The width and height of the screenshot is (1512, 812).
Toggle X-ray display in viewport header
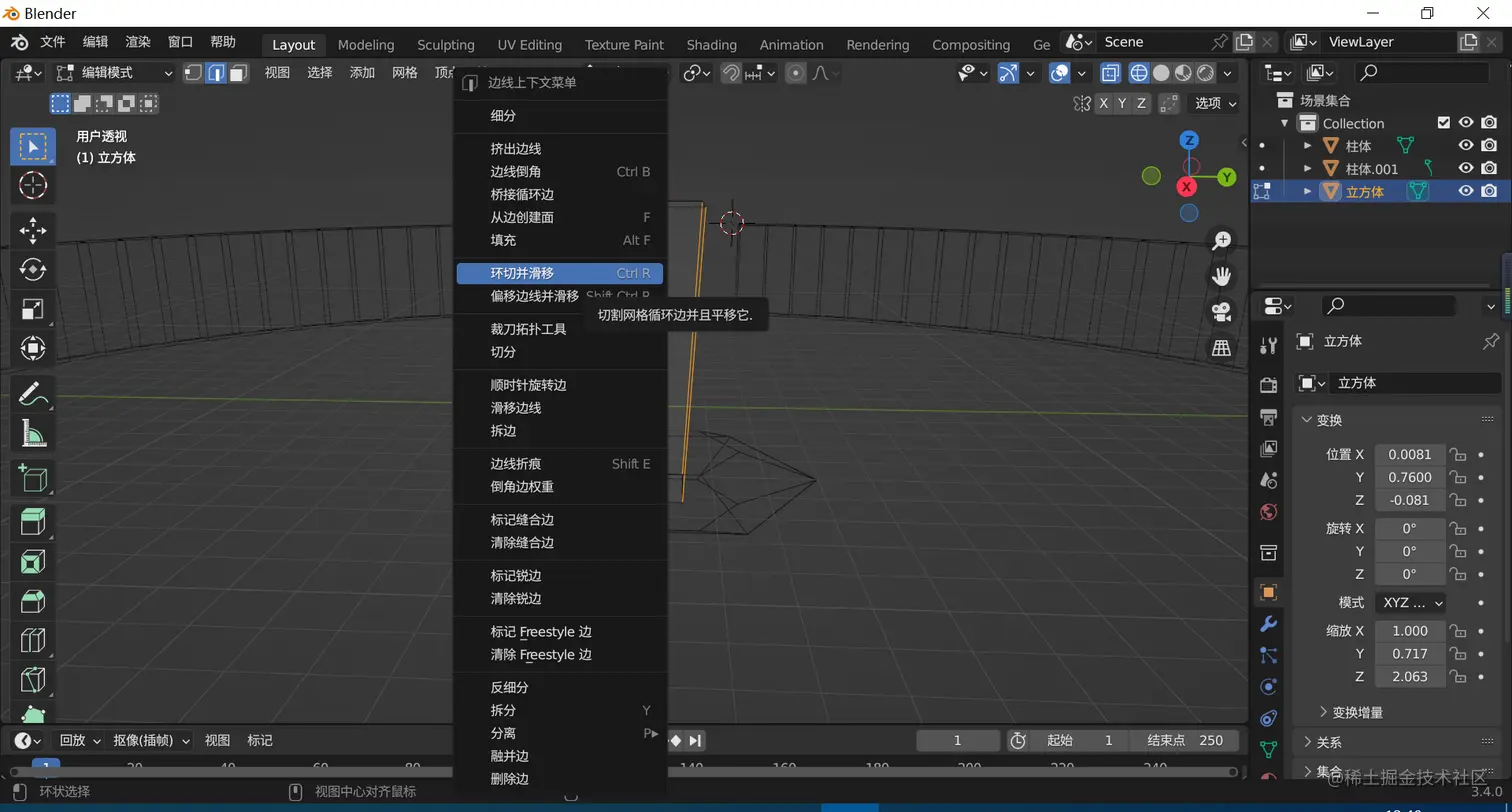pos(1110,73)
